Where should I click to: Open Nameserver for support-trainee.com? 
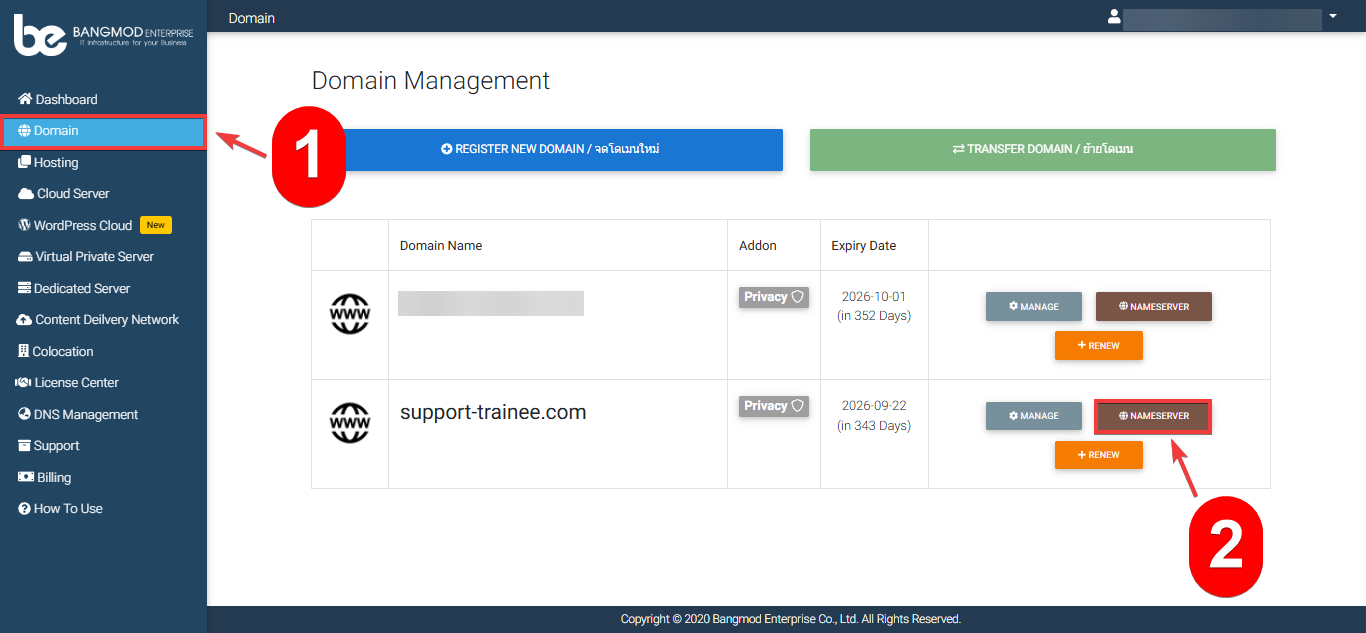[x=1153, y=416]
